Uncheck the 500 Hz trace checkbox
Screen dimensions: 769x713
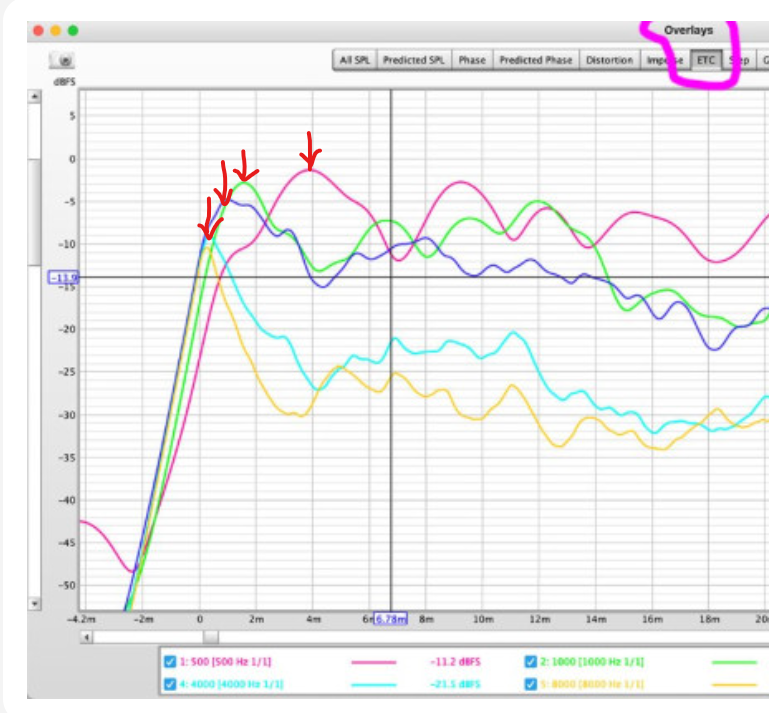pyautogui.click(x=170, y=662)
